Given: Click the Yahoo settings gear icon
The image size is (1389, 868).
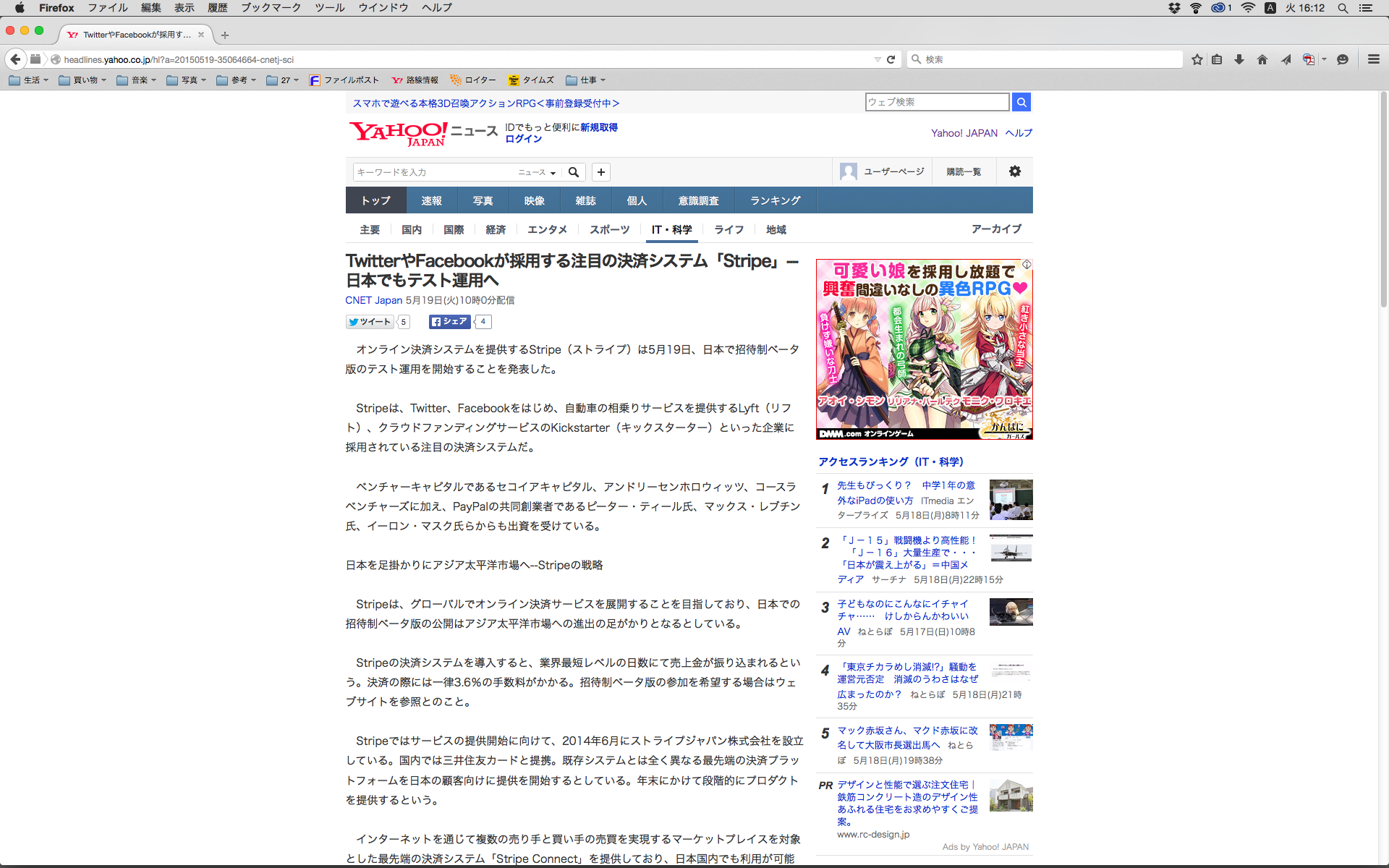Looking at the screenshot, I should 1015,171.
